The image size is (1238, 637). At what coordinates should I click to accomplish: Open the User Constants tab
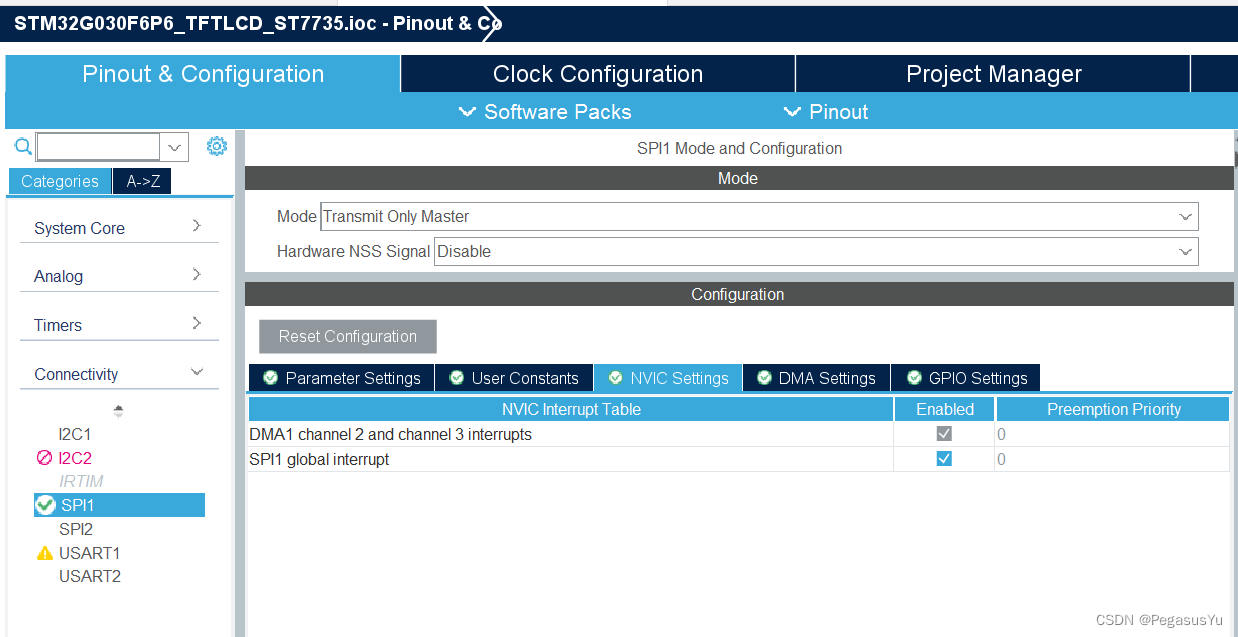tap(514, 378)
